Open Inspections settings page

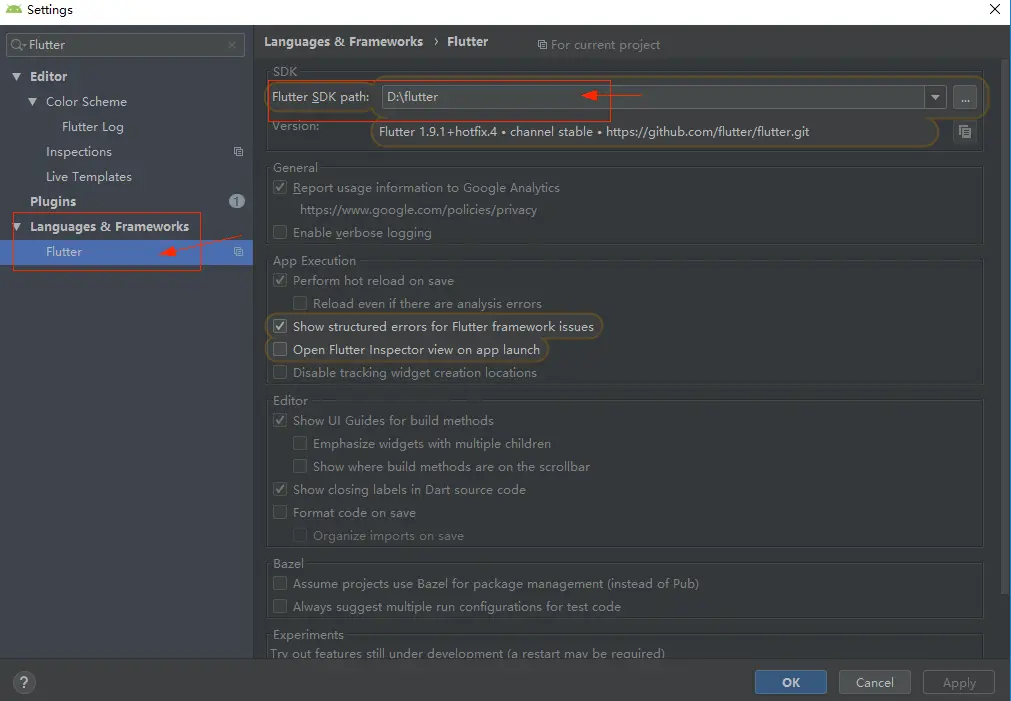(x=79, y=152)
